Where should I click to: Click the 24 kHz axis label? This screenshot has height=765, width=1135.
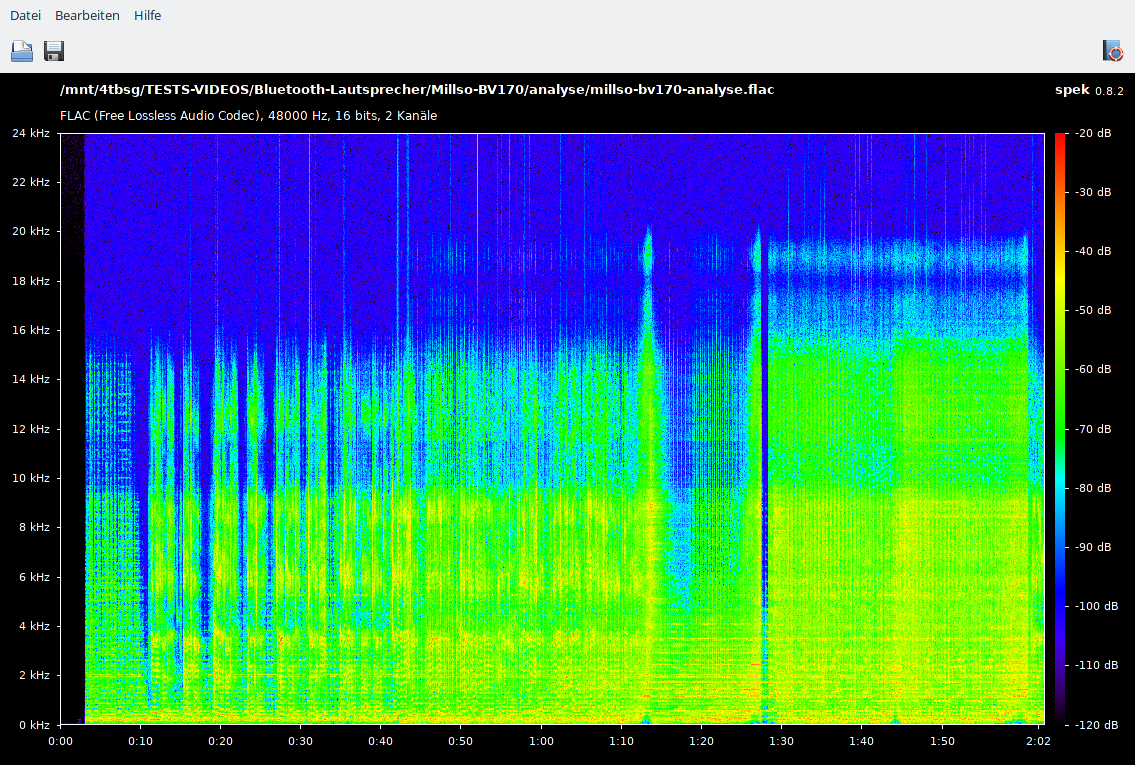point(31,133)
